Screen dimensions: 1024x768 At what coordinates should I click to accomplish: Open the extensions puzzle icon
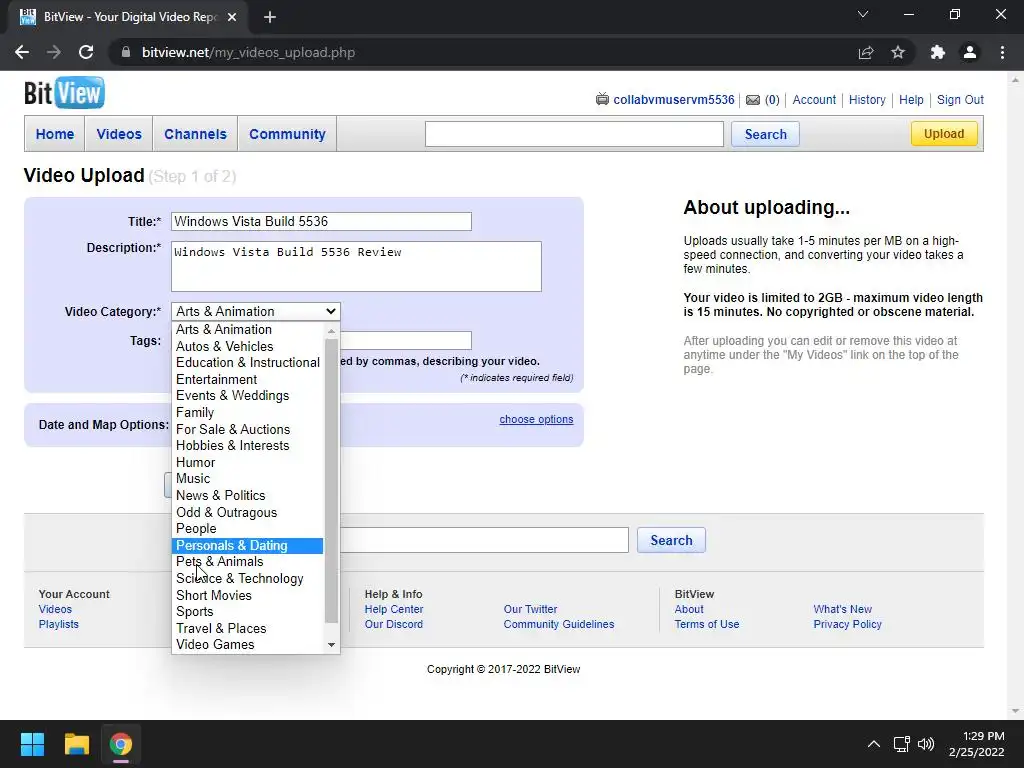(x=937, y=52)
